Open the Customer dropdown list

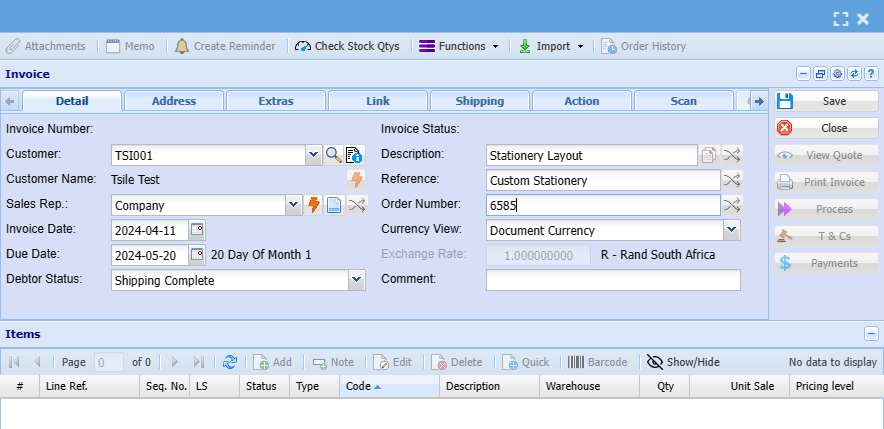313,155
